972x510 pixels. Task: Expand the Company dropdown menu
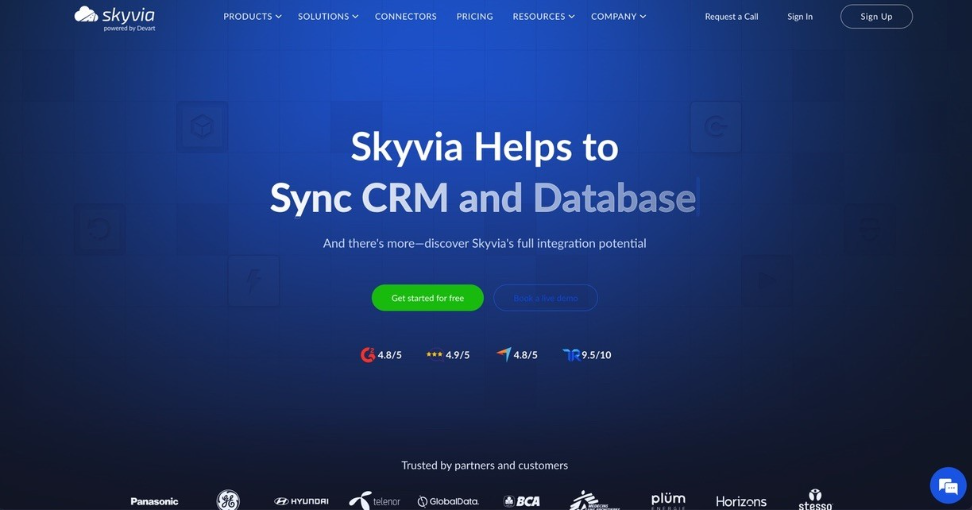[618, 17]
